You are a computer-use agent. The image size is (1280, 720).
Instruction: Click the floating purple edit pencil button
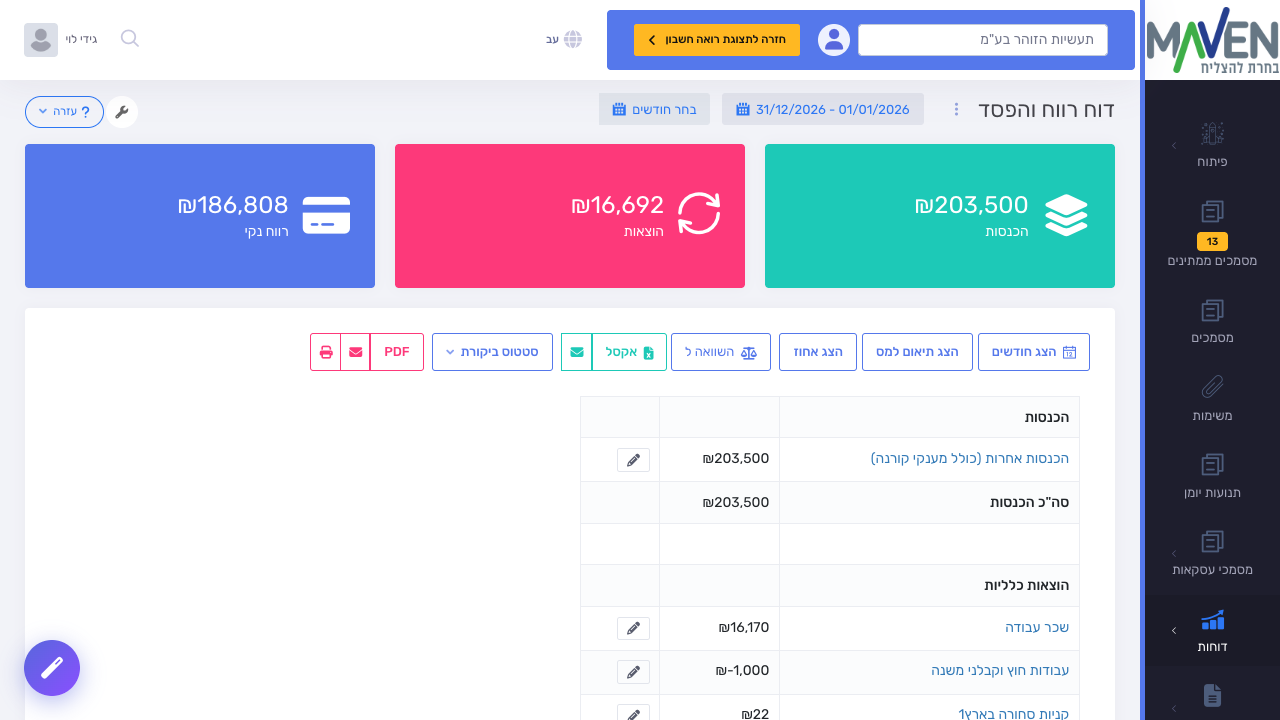click(52, 668)
